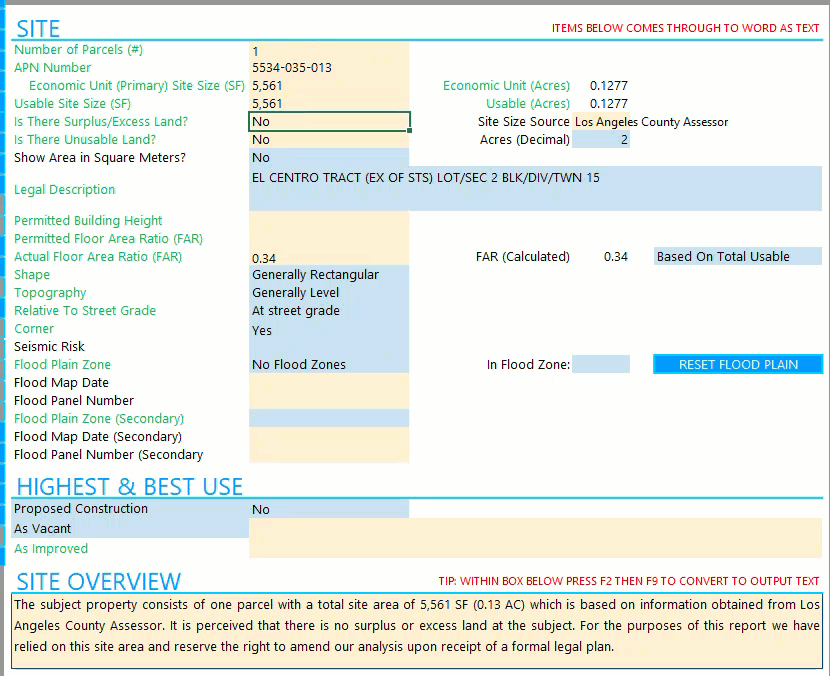This screenshot has width=830, height=676.
Task: Select the Based On Total Usable cell
Action: pos(738,257)
